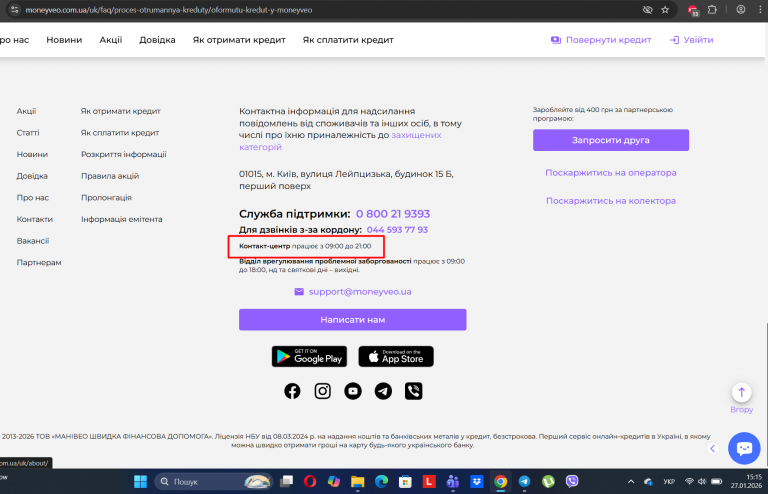
Task: Open the Viber social icon in footer
Action: pyautogui.click(x=413, y=391)
